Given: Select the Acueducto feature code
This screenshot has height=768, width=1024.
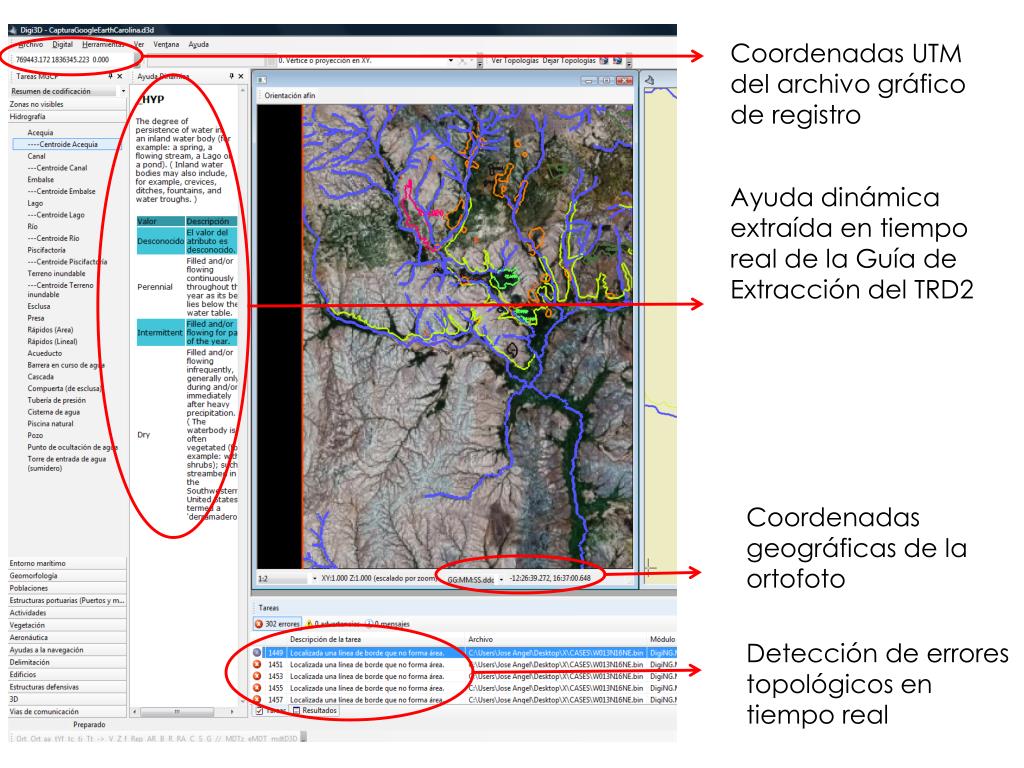Looking at the screenshot, I should click(44, 353).
